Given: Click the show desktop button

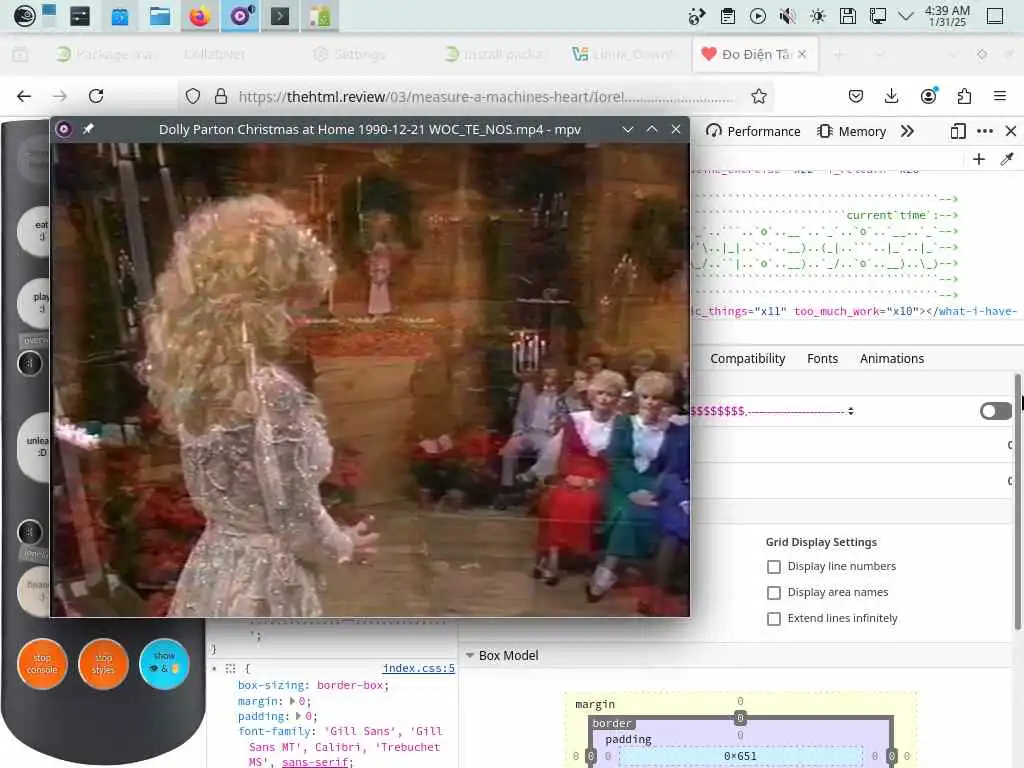Looking at the screenshot, I should [995, 16].
